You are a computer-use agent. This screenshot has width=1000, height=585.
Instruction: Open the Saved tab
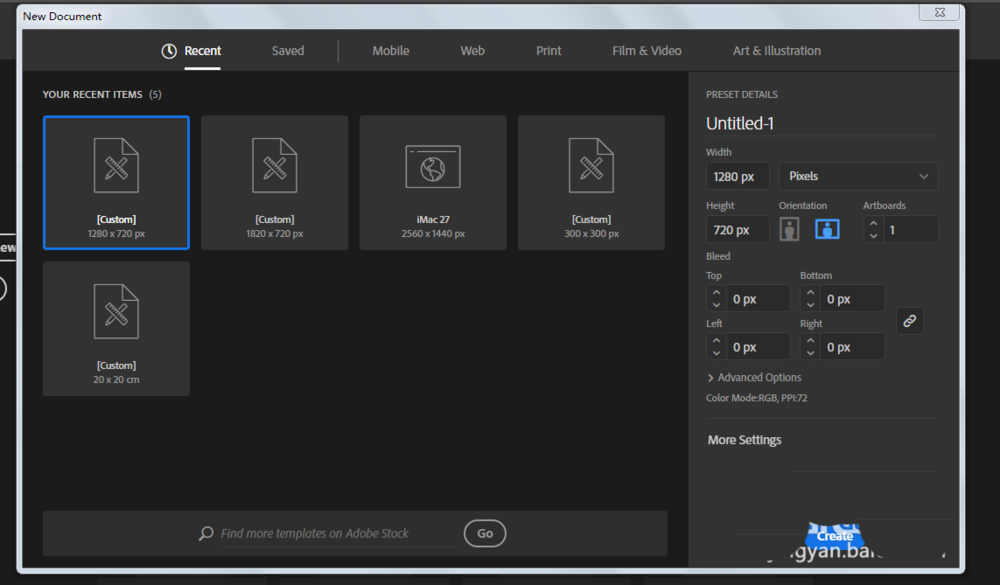point(288,51)
